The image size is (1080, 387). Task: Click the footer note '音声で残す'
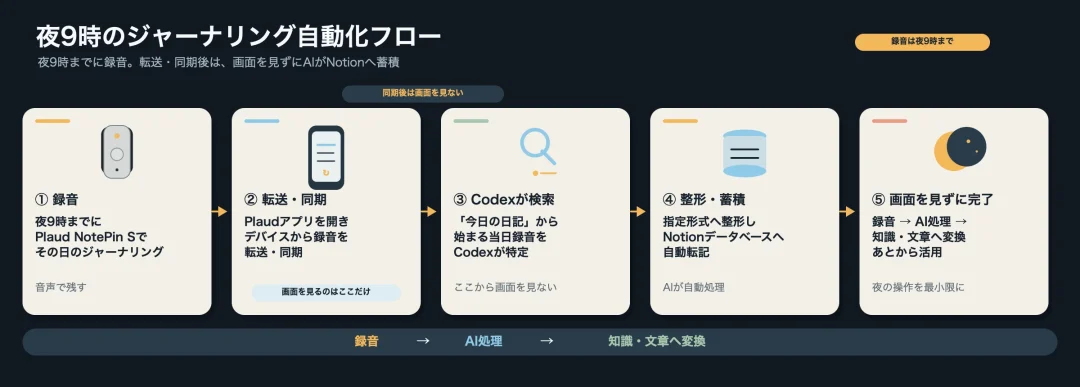[x=61, y=287]
